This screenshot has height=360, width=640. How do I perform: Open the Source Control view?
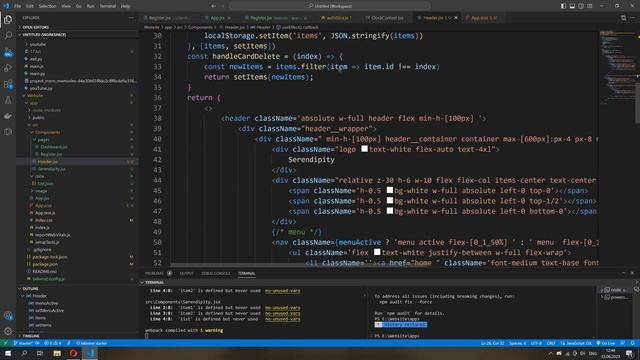[x=8, y=52]
